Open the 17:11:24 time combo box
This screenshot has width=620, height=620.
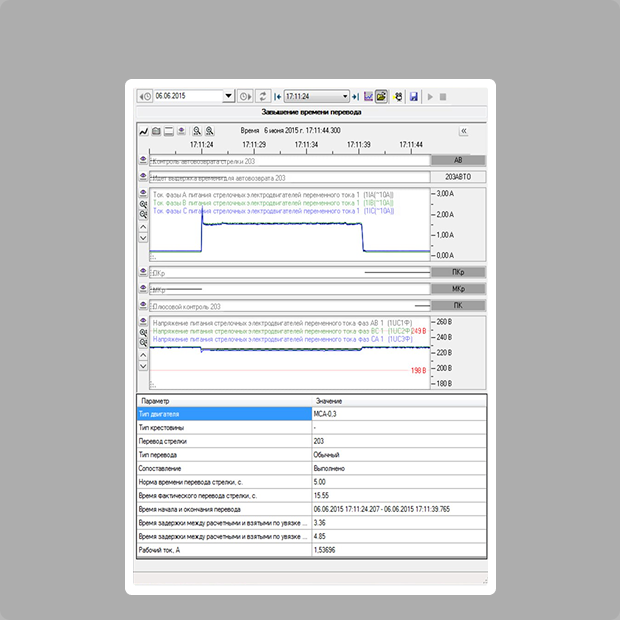coord(317,96)
